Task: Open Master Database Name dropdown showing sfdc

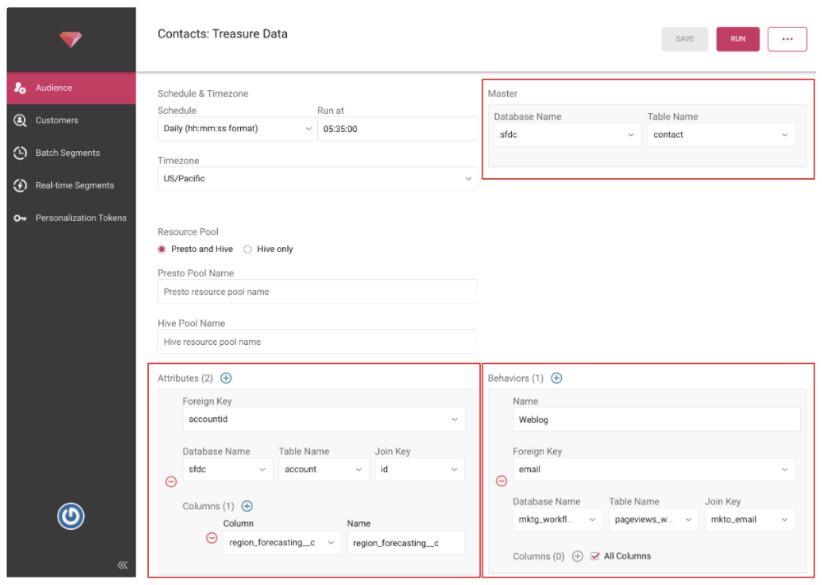Action: coord(565,135)
